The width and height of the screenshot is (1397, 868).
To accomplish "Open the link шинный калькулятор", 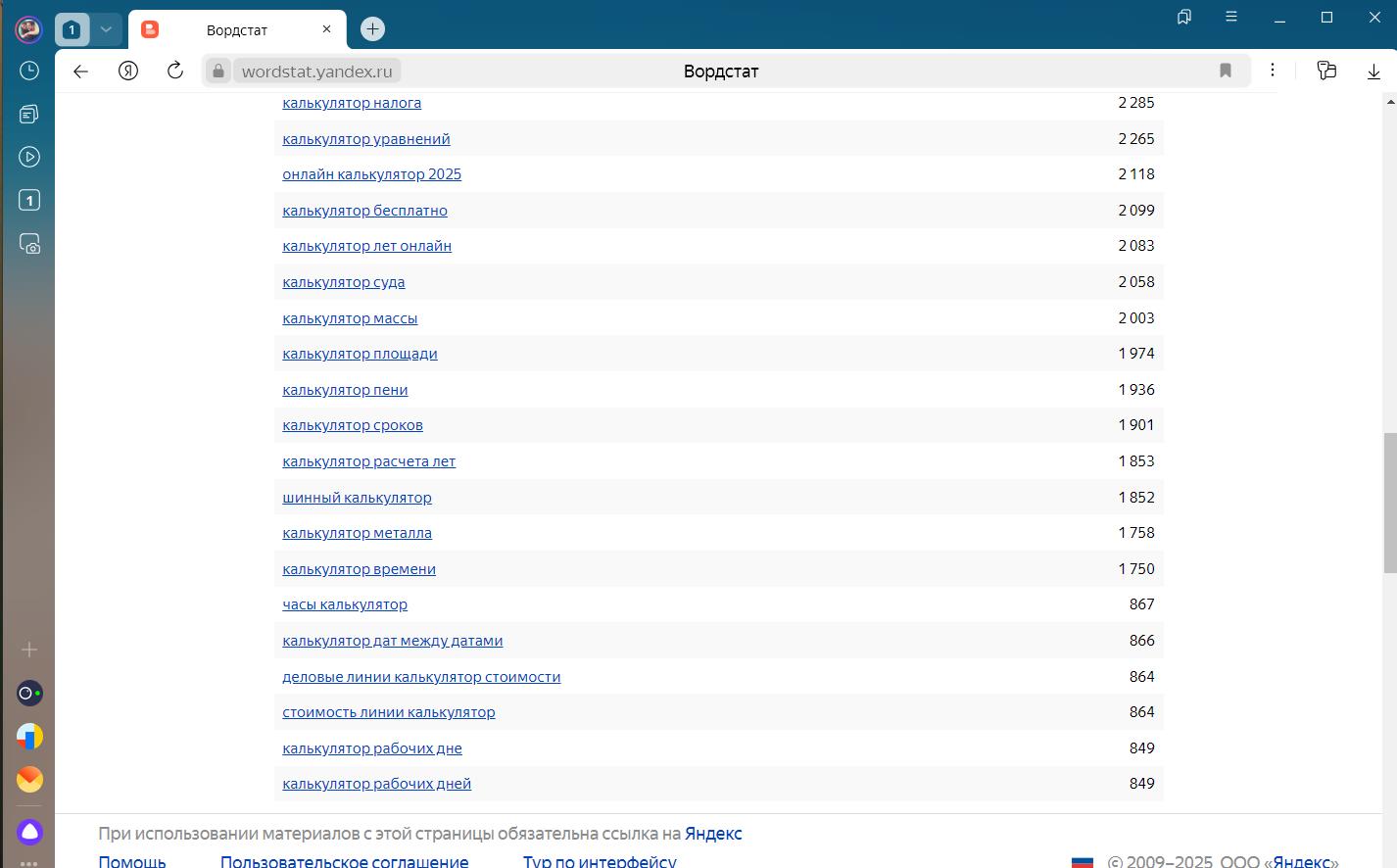I will click(x=357, y=498).
